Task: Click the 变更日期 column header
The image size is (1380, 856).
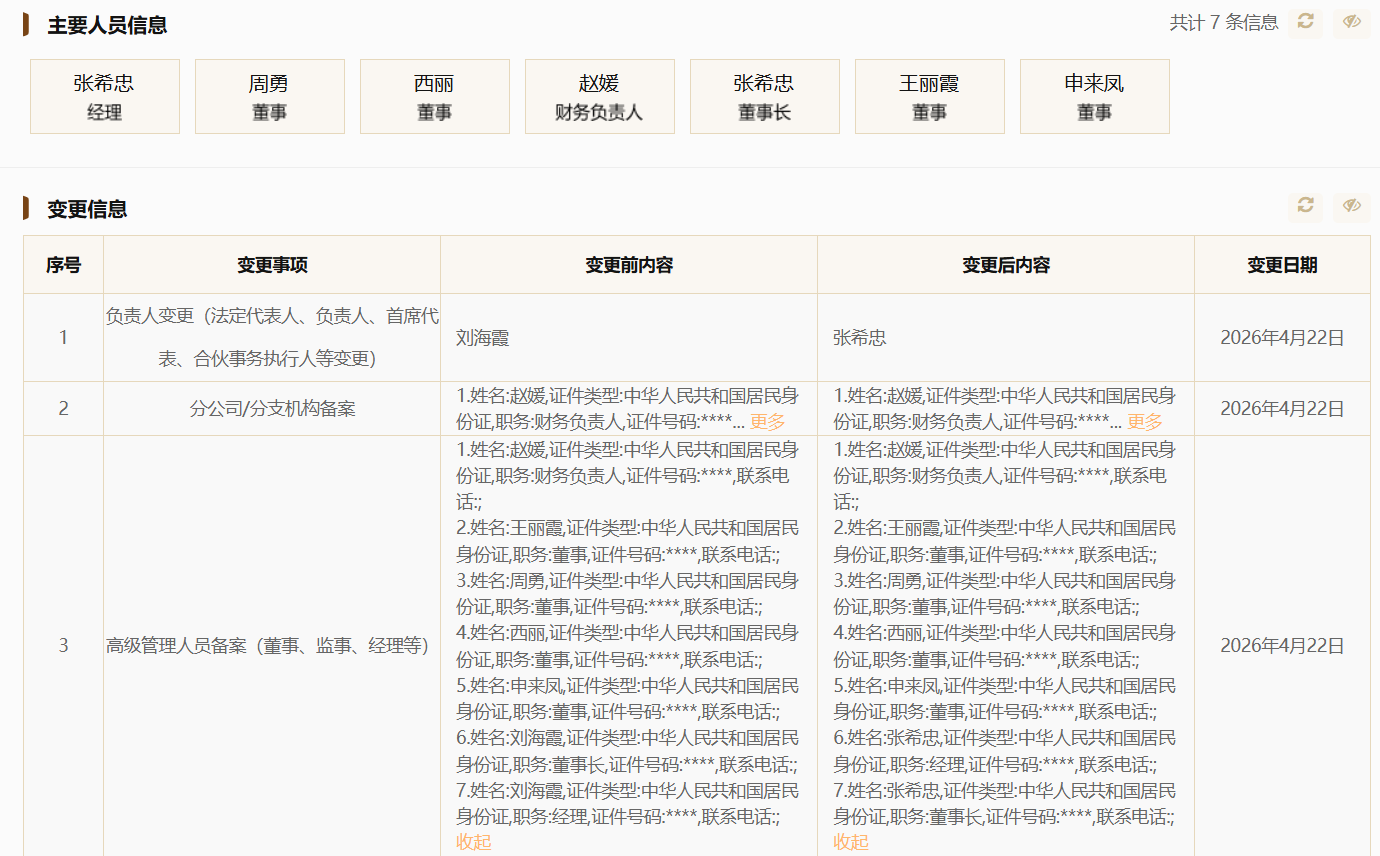Action: click(1282, 265)
